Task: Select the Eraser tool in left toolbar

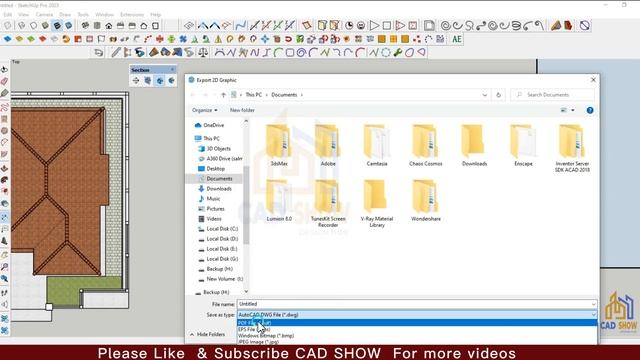Action: tap(4, 81)
